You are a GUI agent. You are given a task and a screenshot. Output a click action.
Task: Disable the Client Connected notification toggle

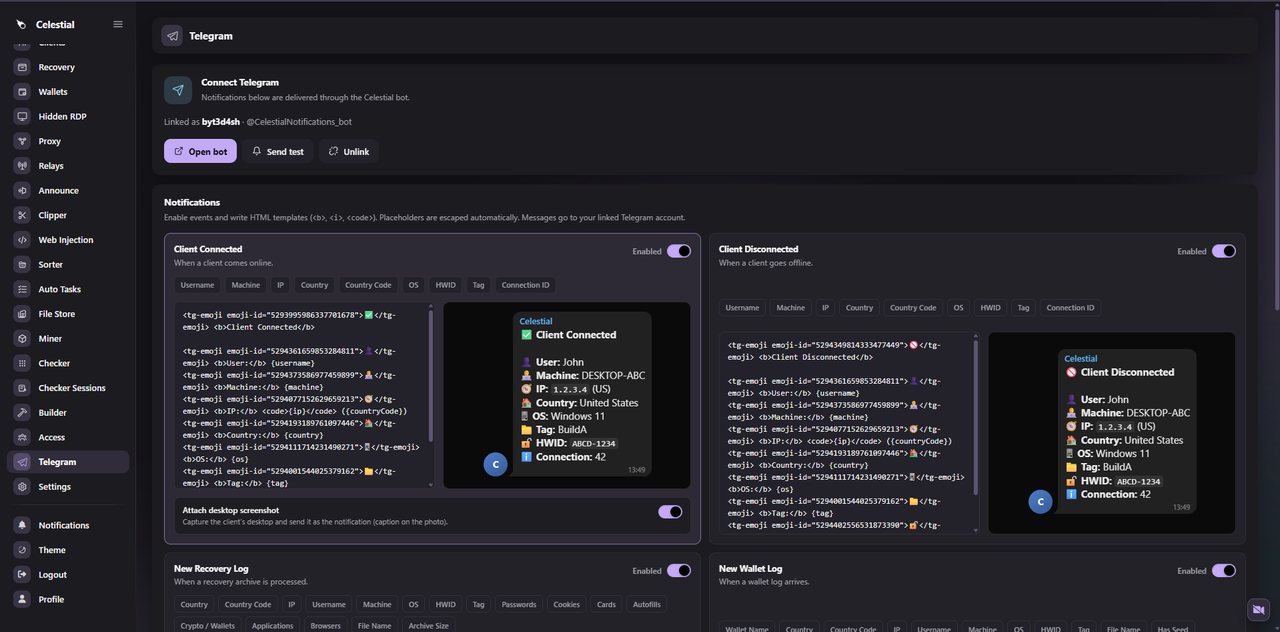(679, 251)
